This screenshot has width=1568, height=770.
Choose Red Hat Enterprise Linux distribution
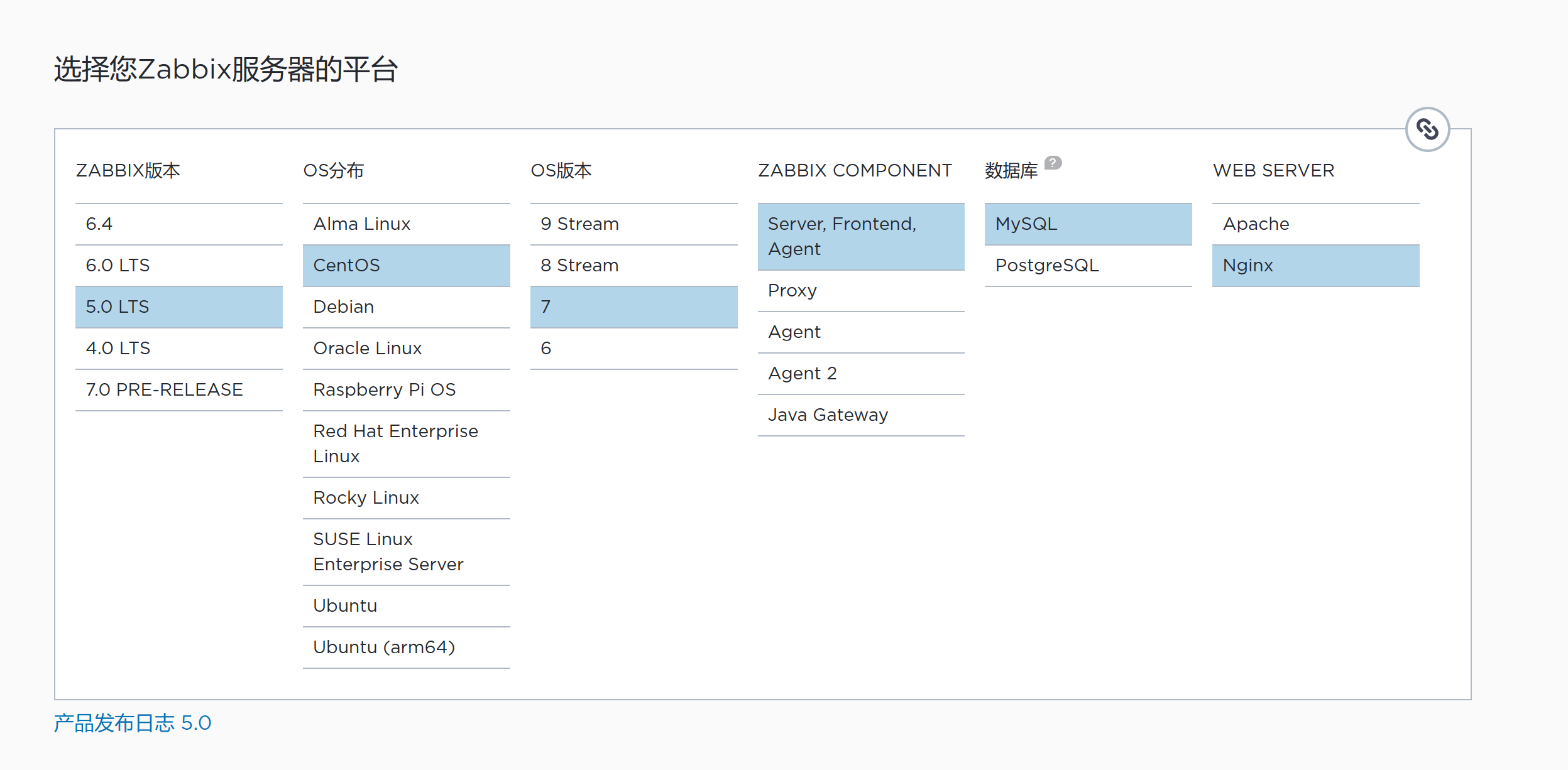(x=407, y=444)
